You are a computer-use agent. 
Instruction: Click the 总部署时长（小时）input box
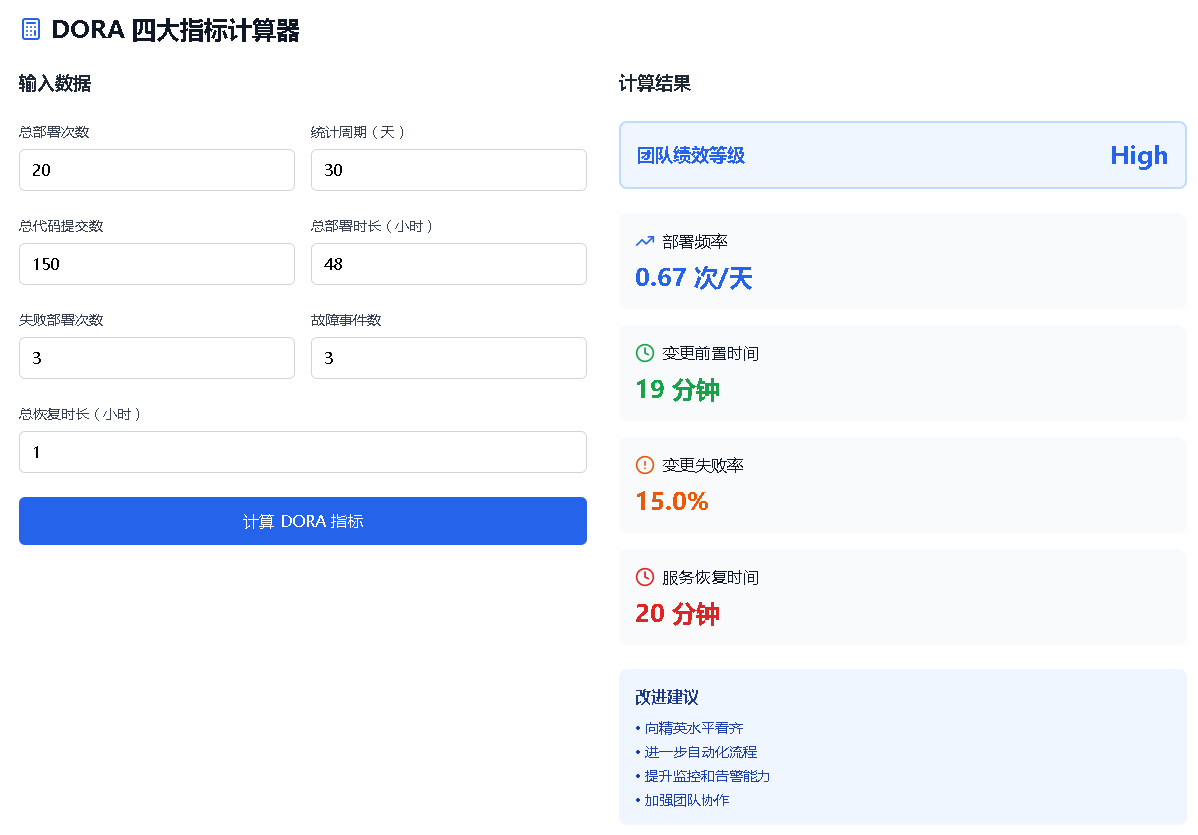tap(448, 264)
